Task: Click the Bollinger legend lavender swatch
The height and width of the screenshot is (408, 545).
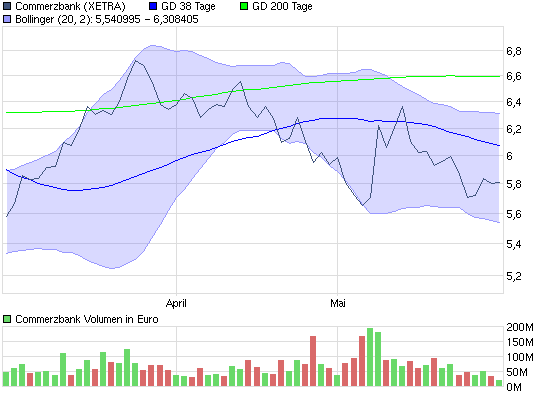Action: [7, 19]
